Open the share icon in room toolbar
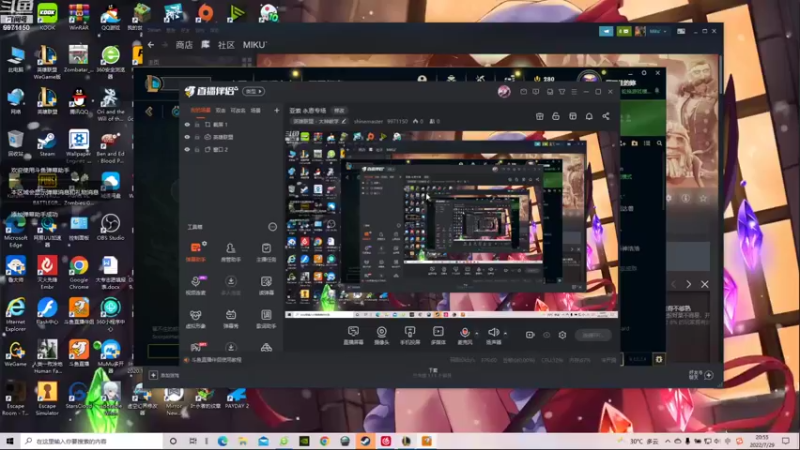The image size is (800, 450). pyautogui.click(x=606, y=116)
